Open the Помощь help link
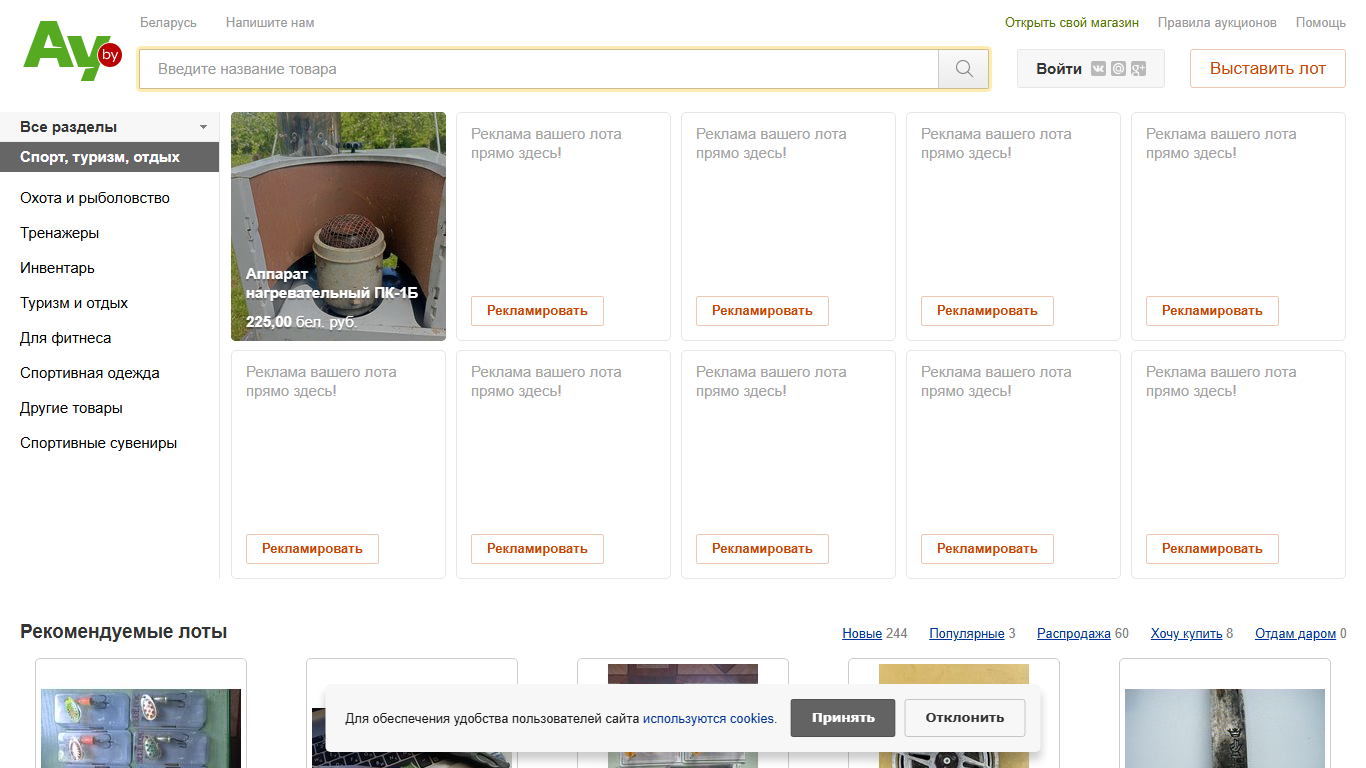This screenshot has width=1366, height=768. coord(1321,22)
